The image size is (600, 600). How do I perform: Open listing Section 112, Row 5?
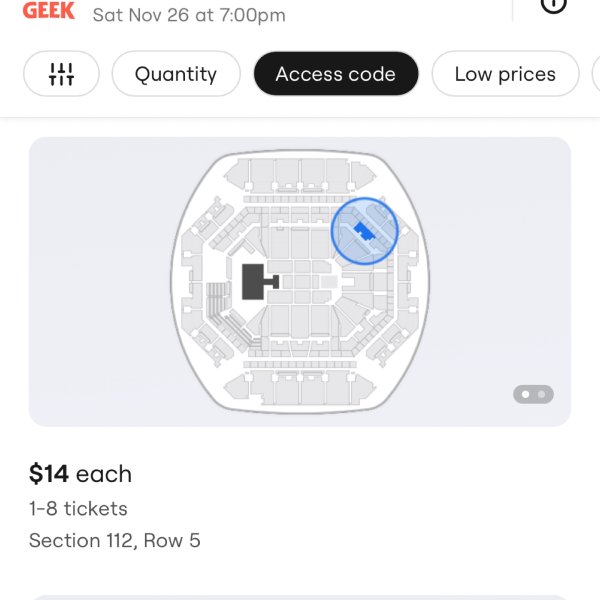(115, 540)
